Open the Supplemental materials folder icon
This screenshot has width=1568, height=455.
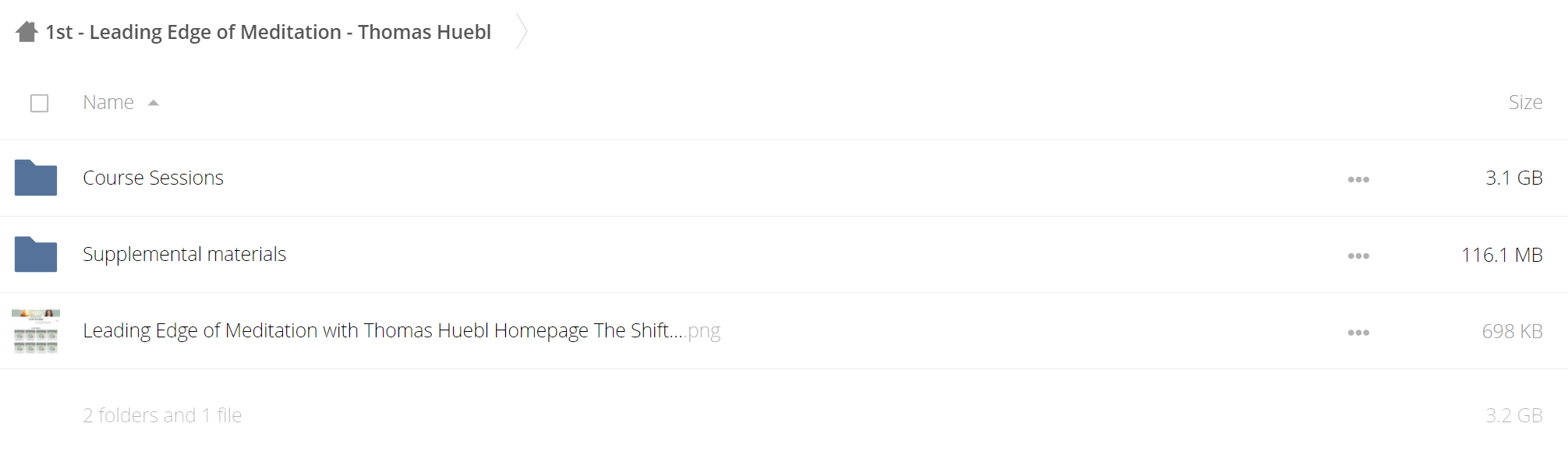[x=36, y=254]
